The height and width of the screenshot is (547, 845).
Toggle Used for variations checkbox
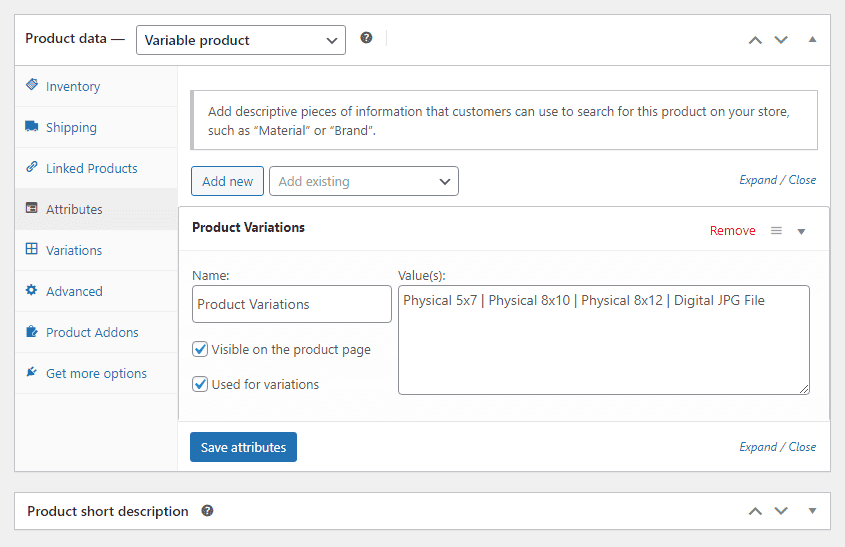click(x=200, y=384)
